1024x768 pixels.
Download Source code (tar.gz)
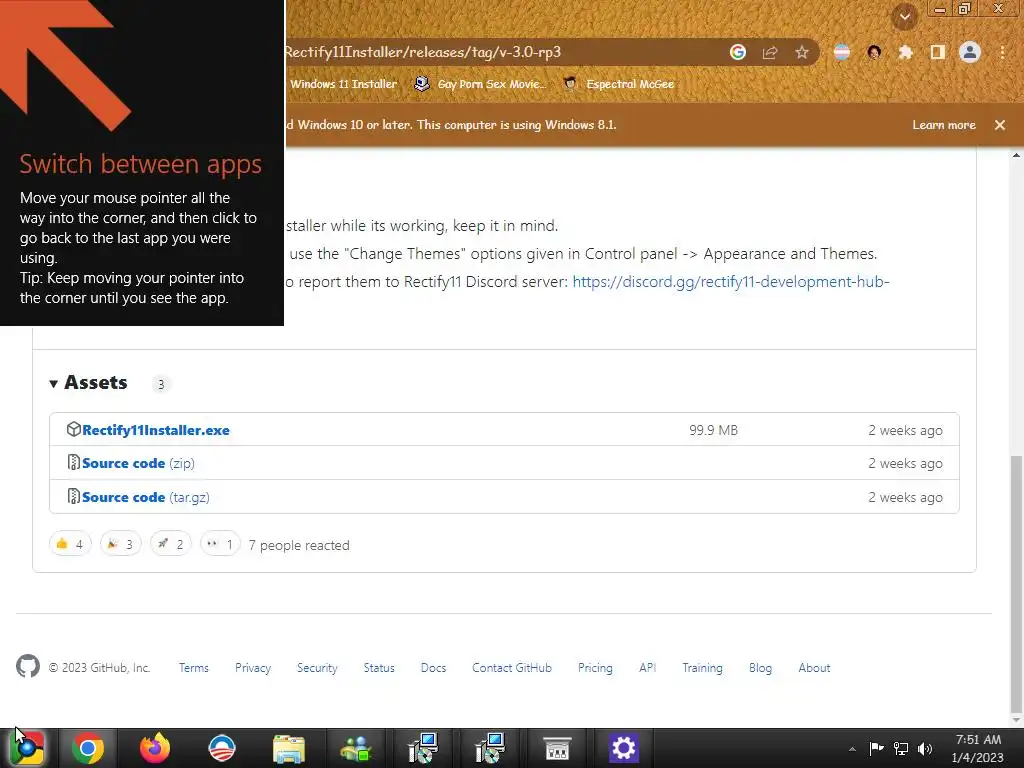click(x=146, y=497)
